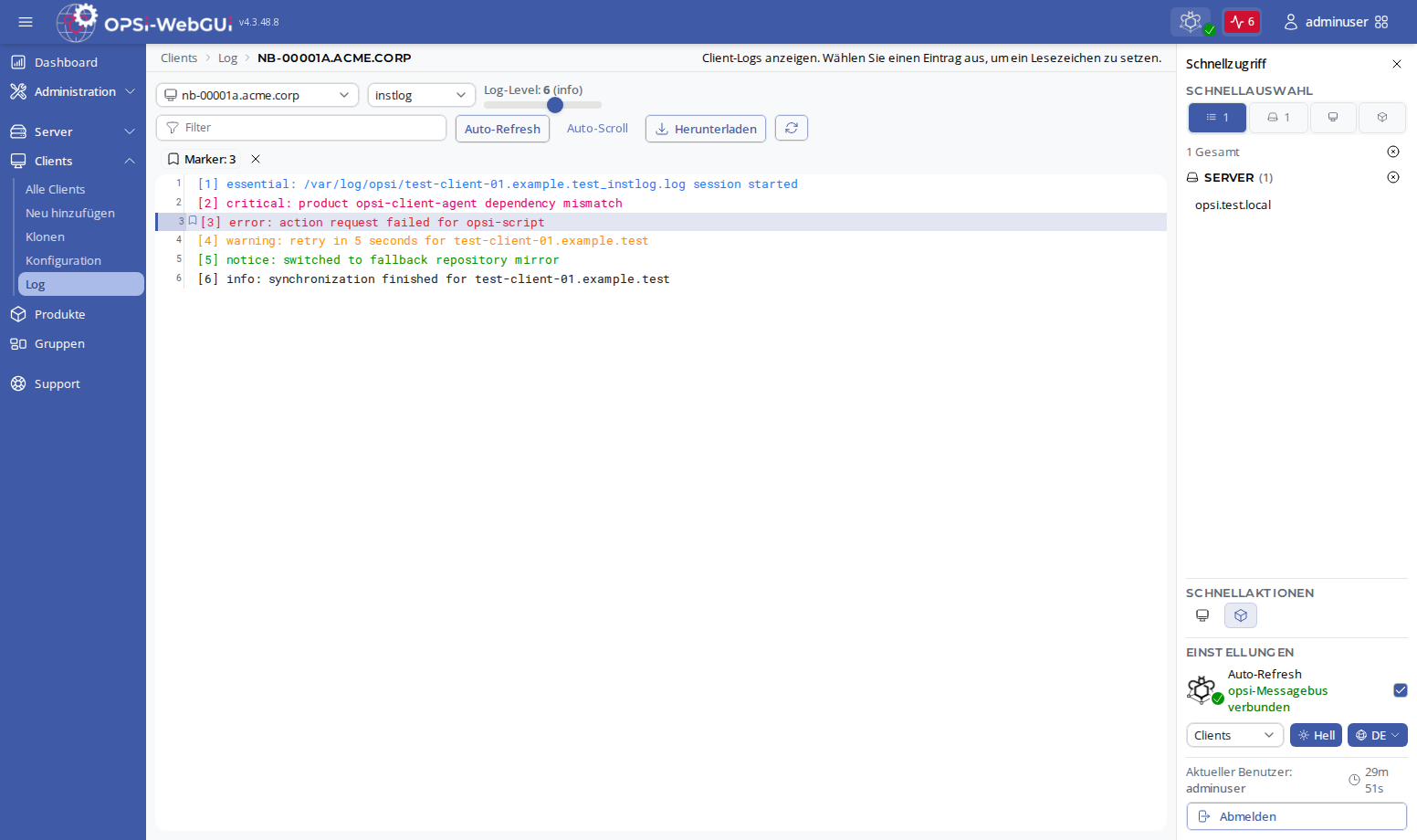Viewport: 1417px width, 840px height.
Task: Expand the Server menu
Action: pyautogui.click(x=73, y=131)
